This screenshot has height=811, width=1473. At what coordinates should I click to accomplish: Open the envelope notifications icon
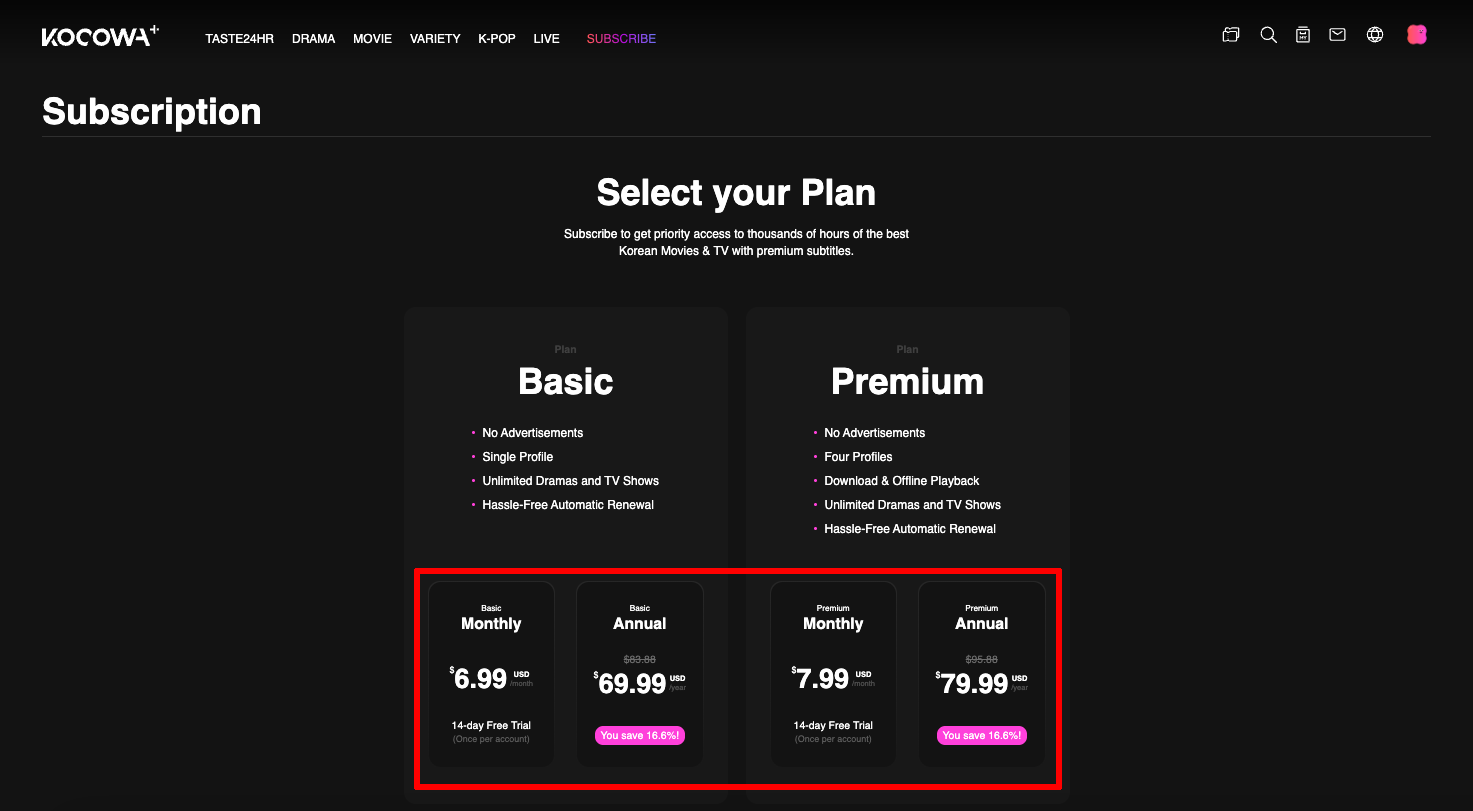(1337, 34)
